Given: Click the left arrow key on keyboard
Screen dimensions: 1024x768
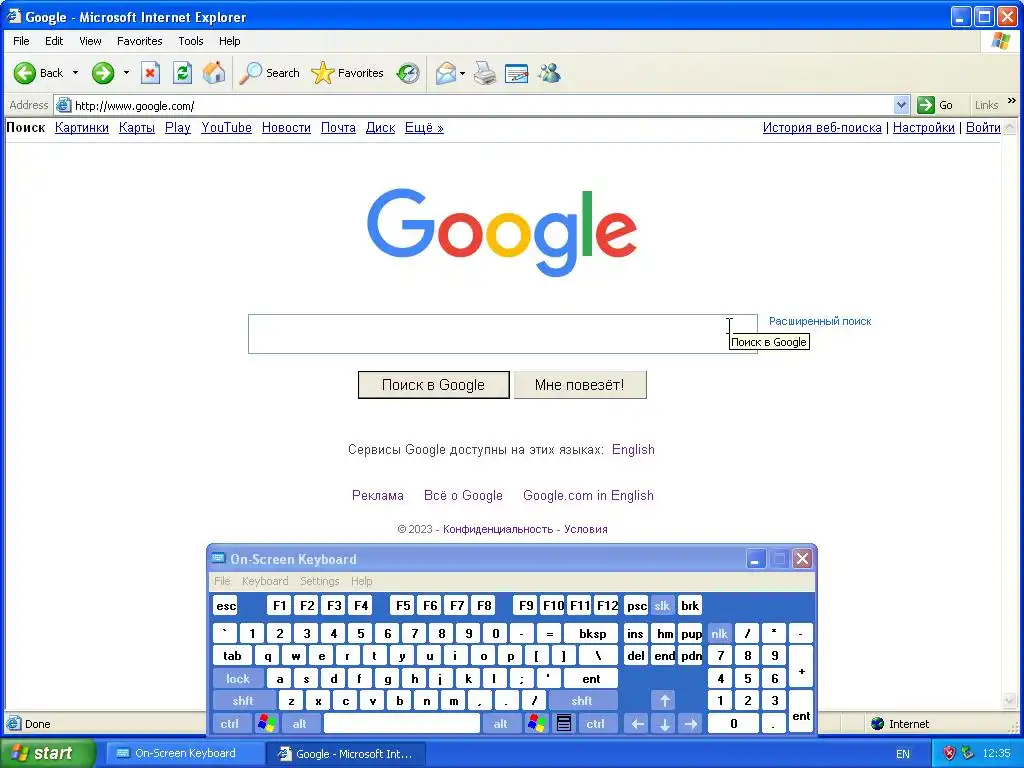Looking at the screenshot, I should point(638,724).
